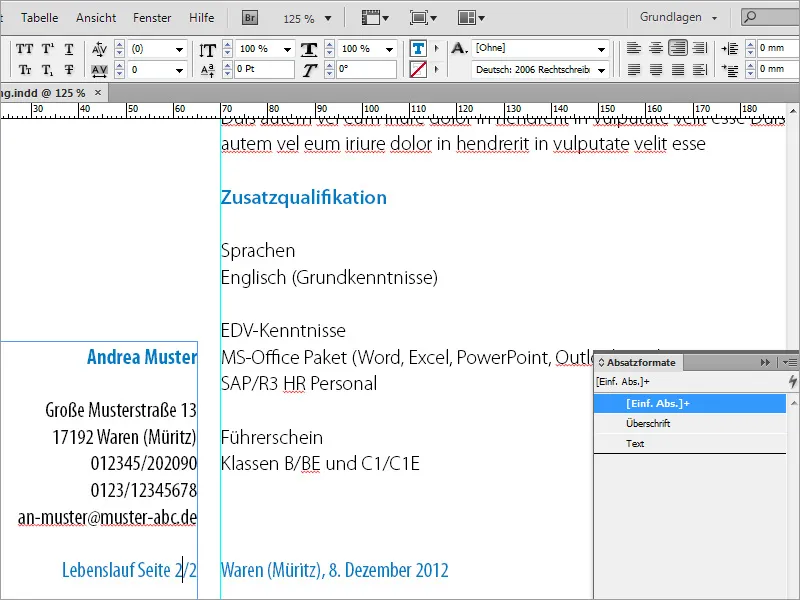Justify with last line aligned left
The image size is (800, 600).
point(634,69)
